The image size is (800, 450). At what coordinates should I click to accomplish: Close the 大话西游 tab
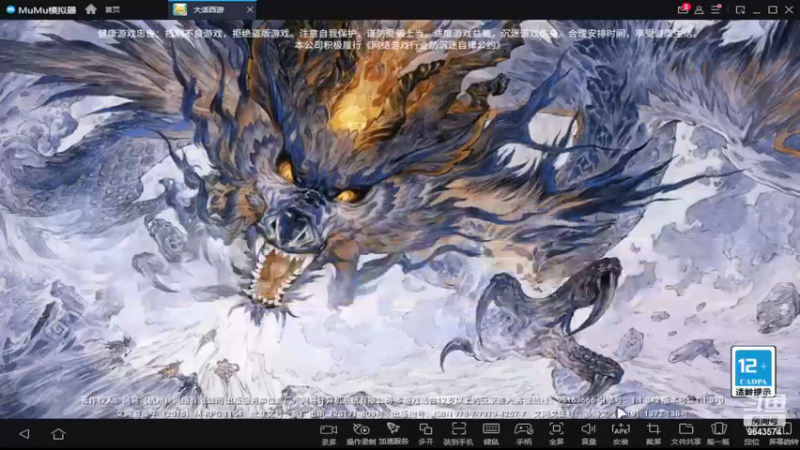tap(249, 10)
